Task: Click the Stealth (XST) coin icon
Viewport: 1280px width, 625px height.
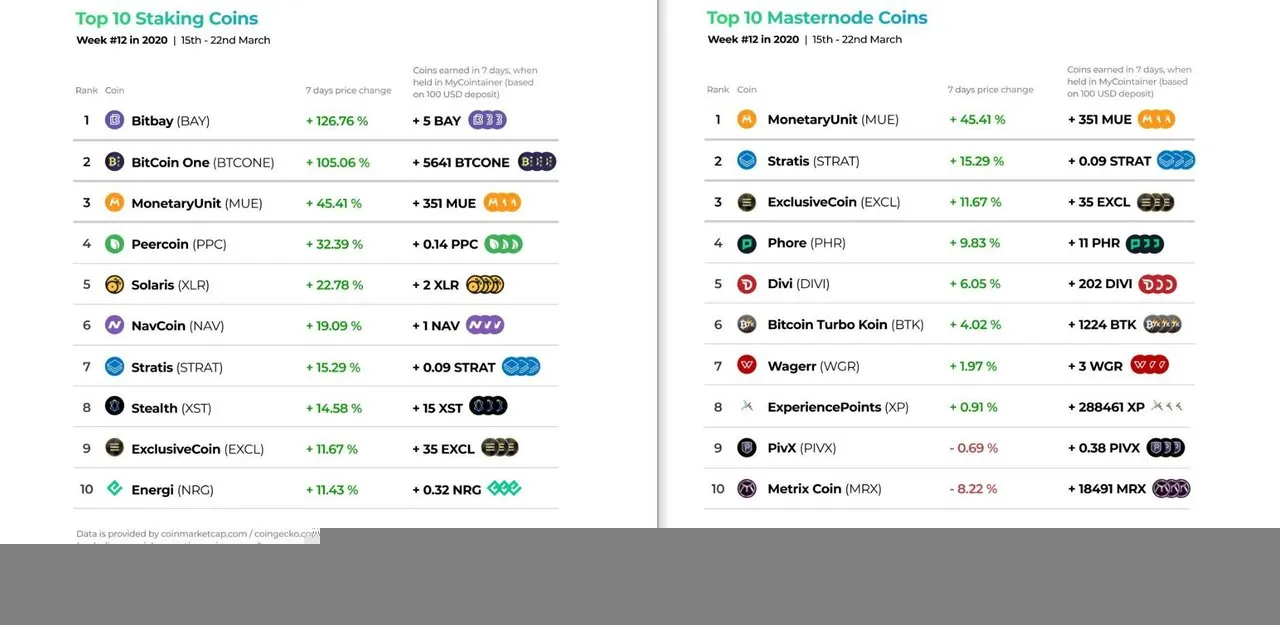Action: coord(115,407)
